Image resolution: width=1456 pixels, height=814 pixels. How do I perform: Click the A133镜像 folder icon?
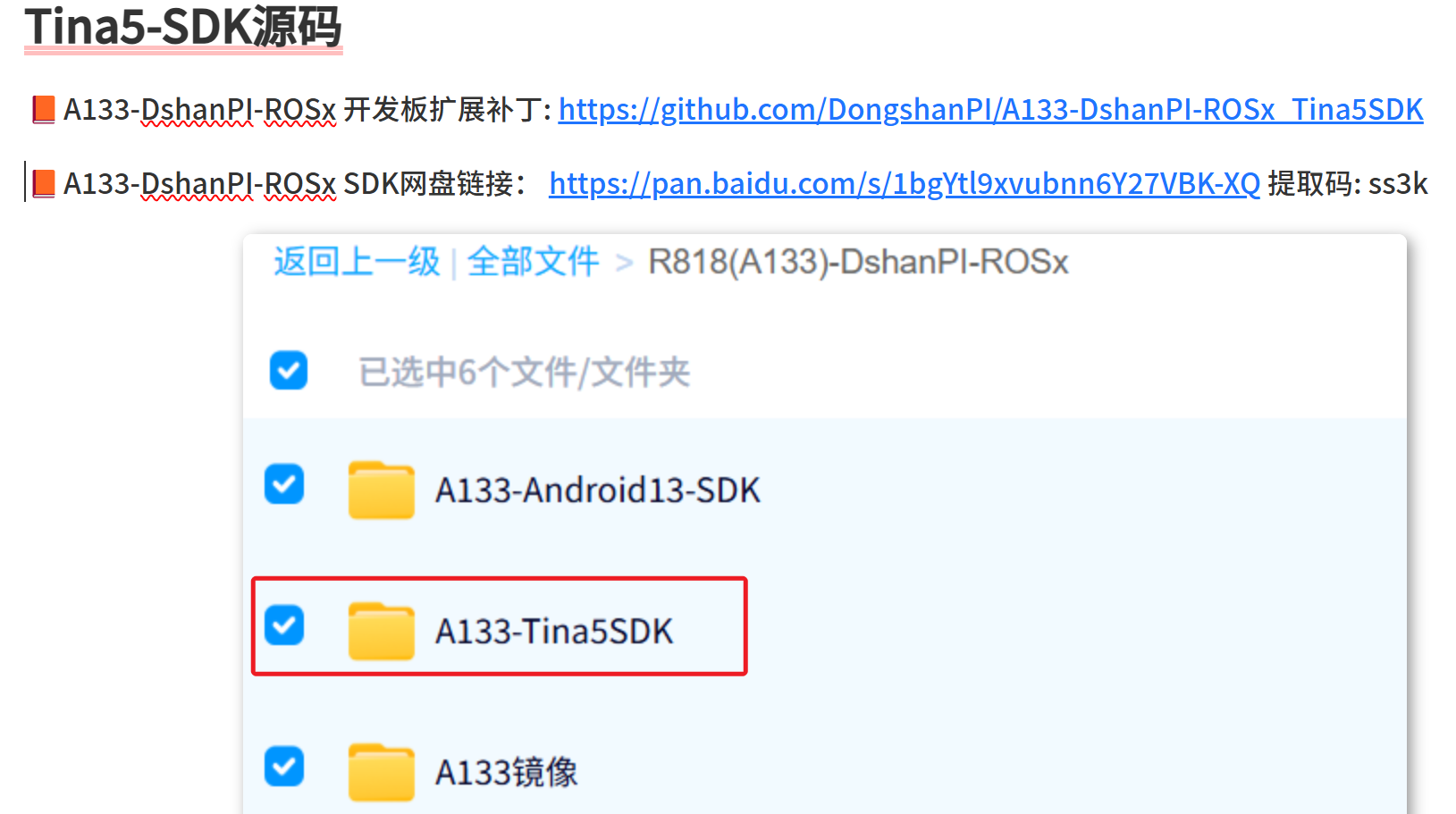pos(382,772)
